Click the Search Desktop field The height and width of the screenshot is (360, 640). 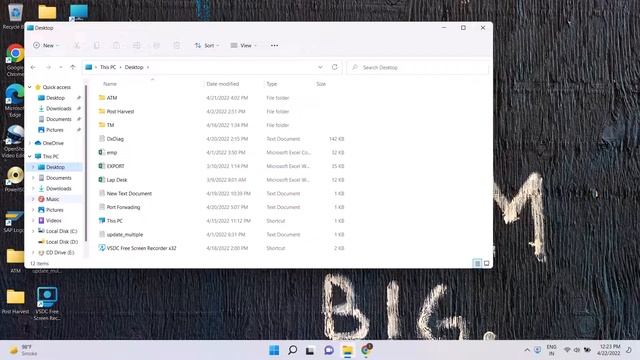[418, 67]
